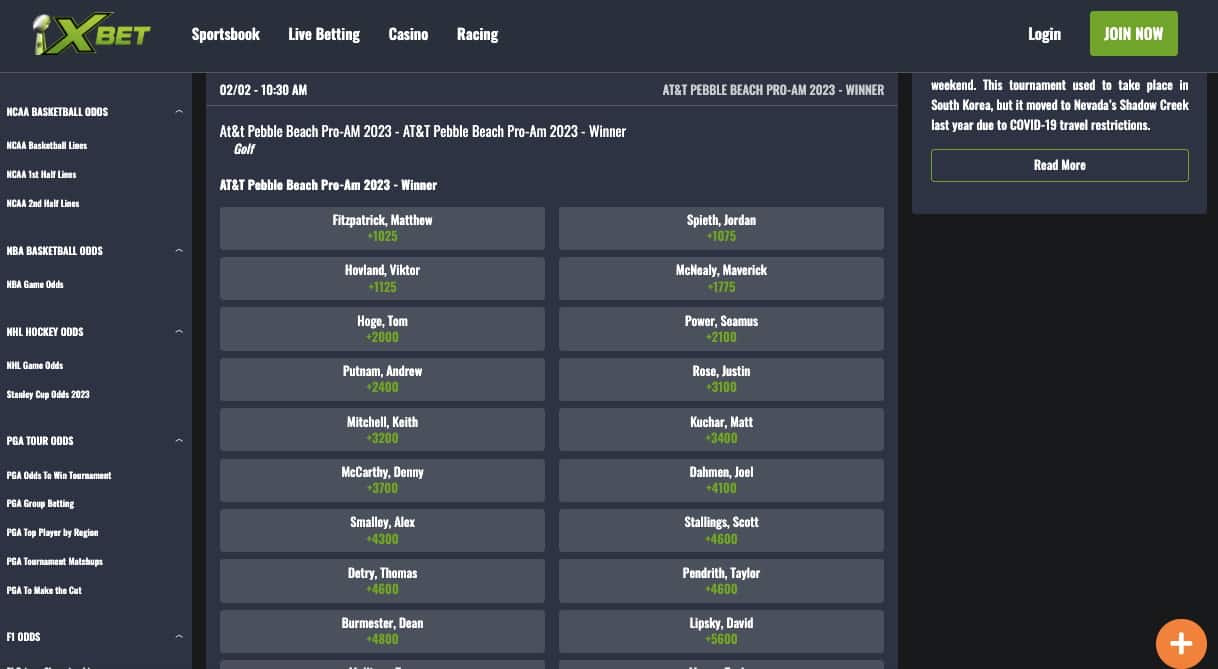Open PGA To Make the Cut
1218x669 pixels.
point(44,591)
